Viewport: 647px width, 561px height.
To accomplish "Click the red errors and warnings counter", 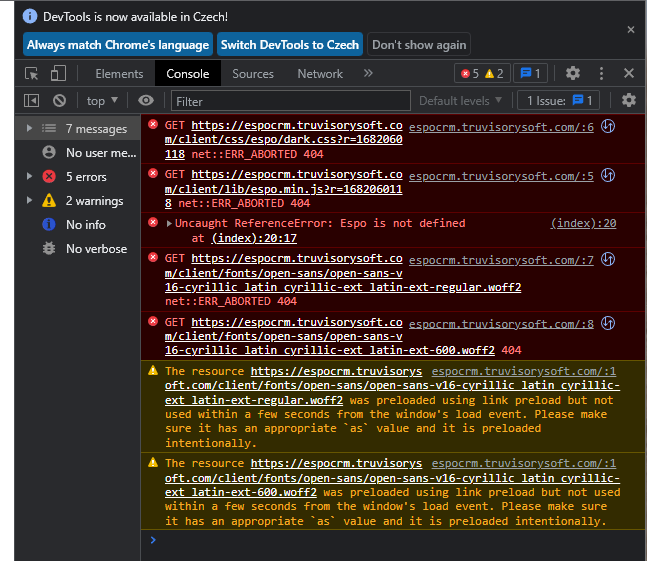I will point(480,73).
